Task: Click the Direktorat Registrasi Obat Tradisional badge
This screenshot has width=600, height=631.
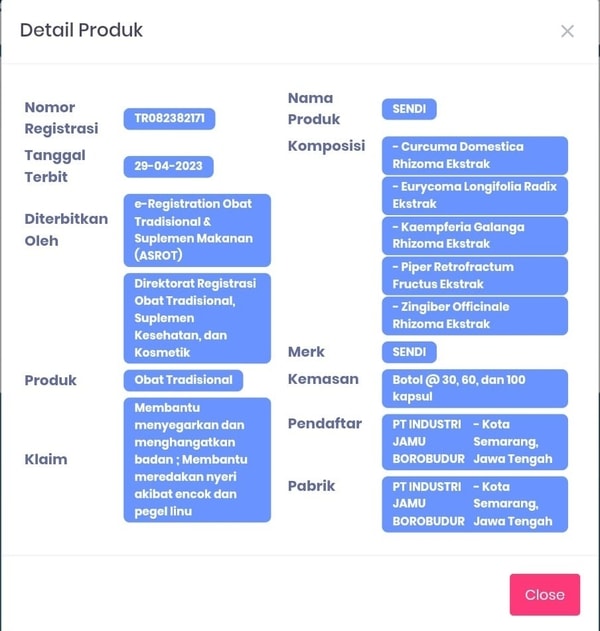Action: click(197, 318)
